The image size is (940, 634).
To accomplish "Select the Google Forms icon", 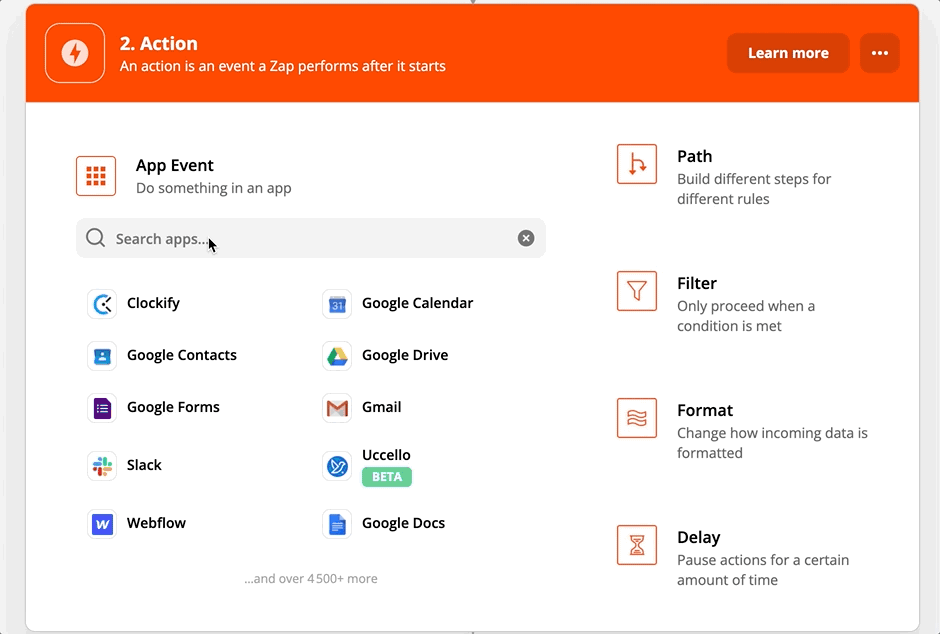I will (102, 408).
